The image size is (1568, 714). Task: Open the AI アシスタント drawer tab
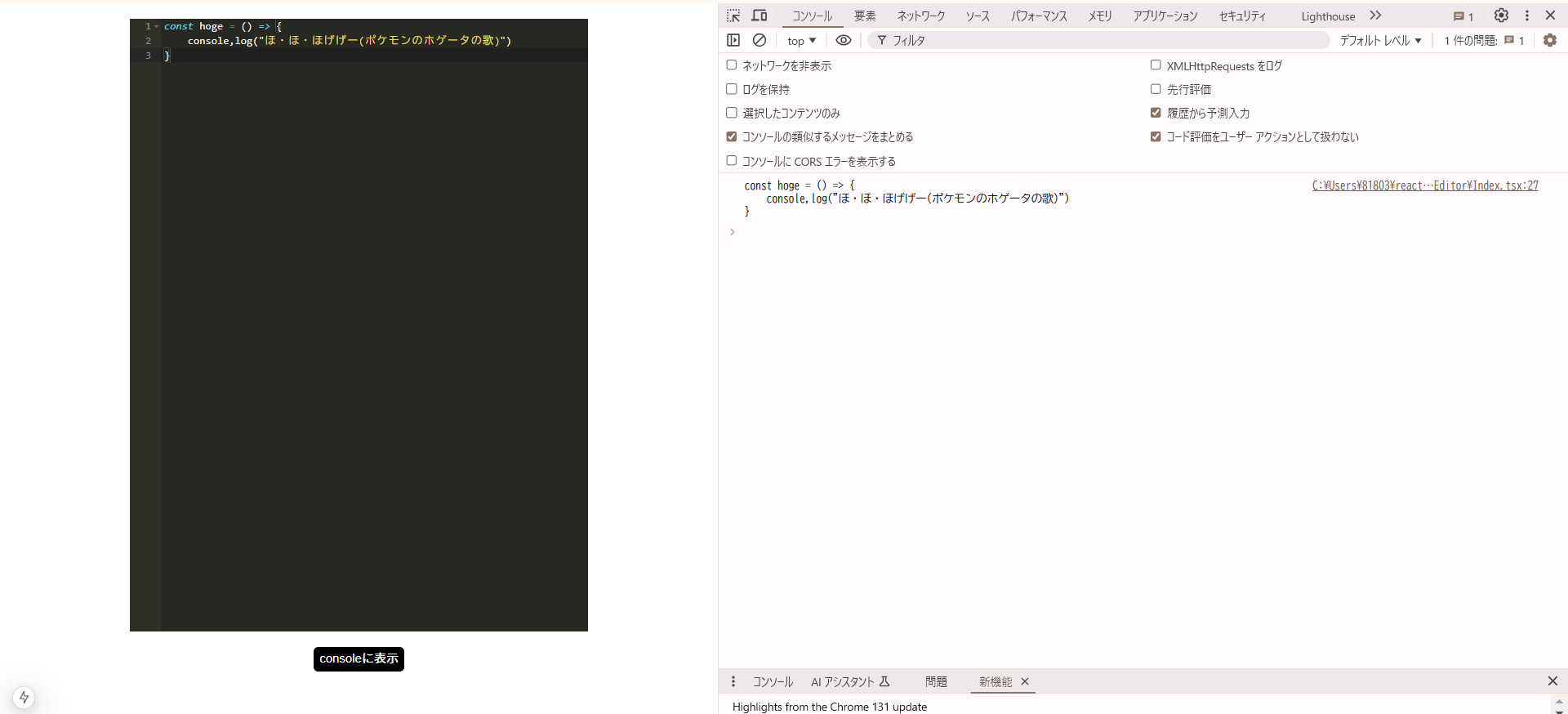(849, 681)
